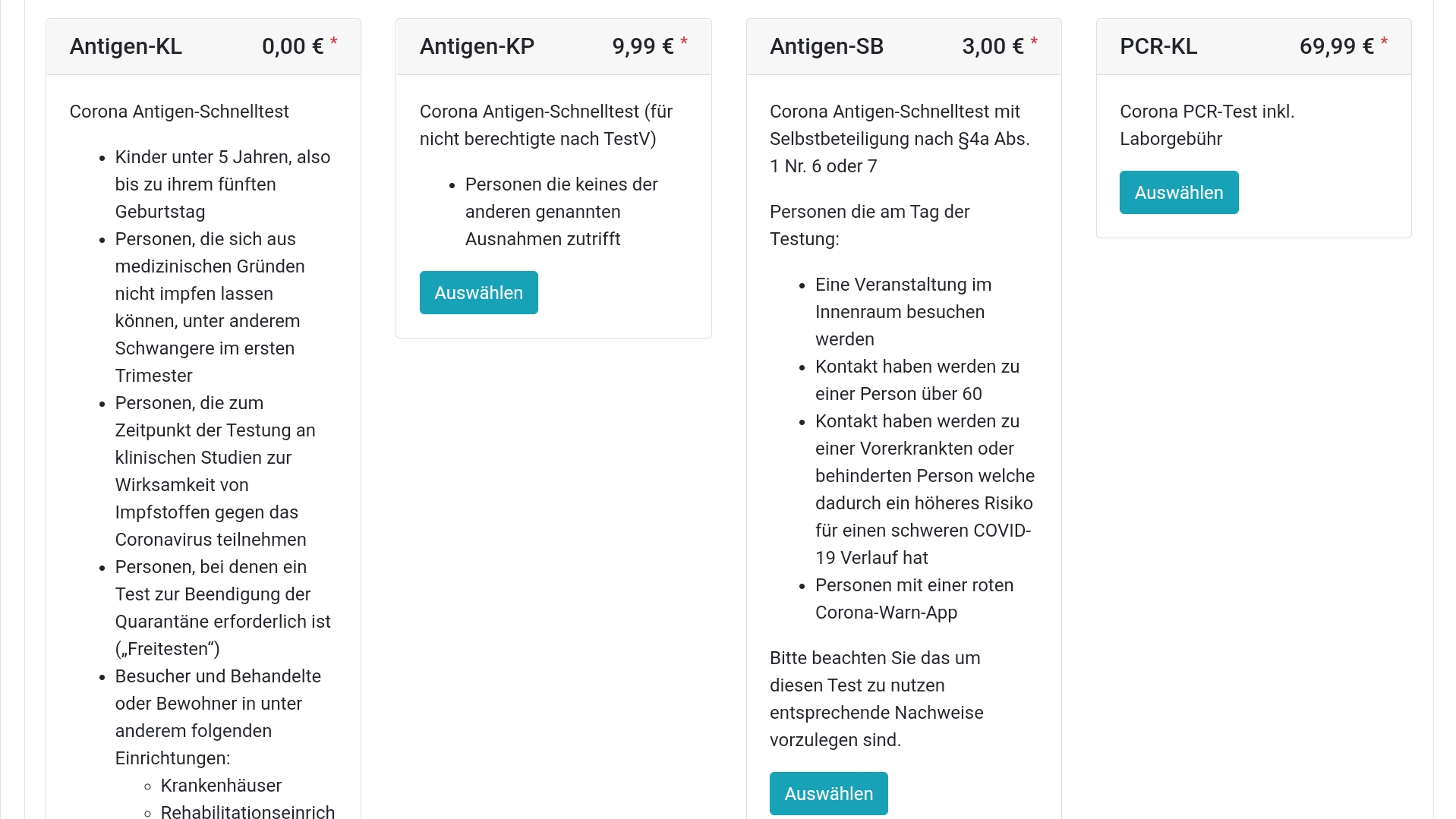
Task: Click the red asterisk beside 3,00 €
Action: 1034,42
